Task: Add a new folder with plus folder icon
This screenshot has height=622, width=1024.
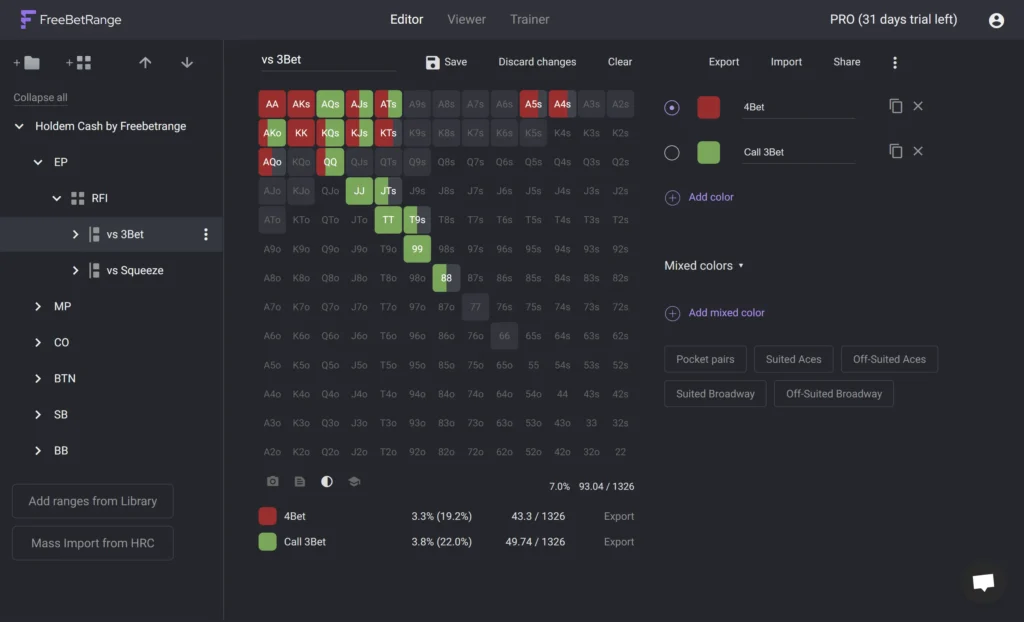Action: tap(27, 63)
